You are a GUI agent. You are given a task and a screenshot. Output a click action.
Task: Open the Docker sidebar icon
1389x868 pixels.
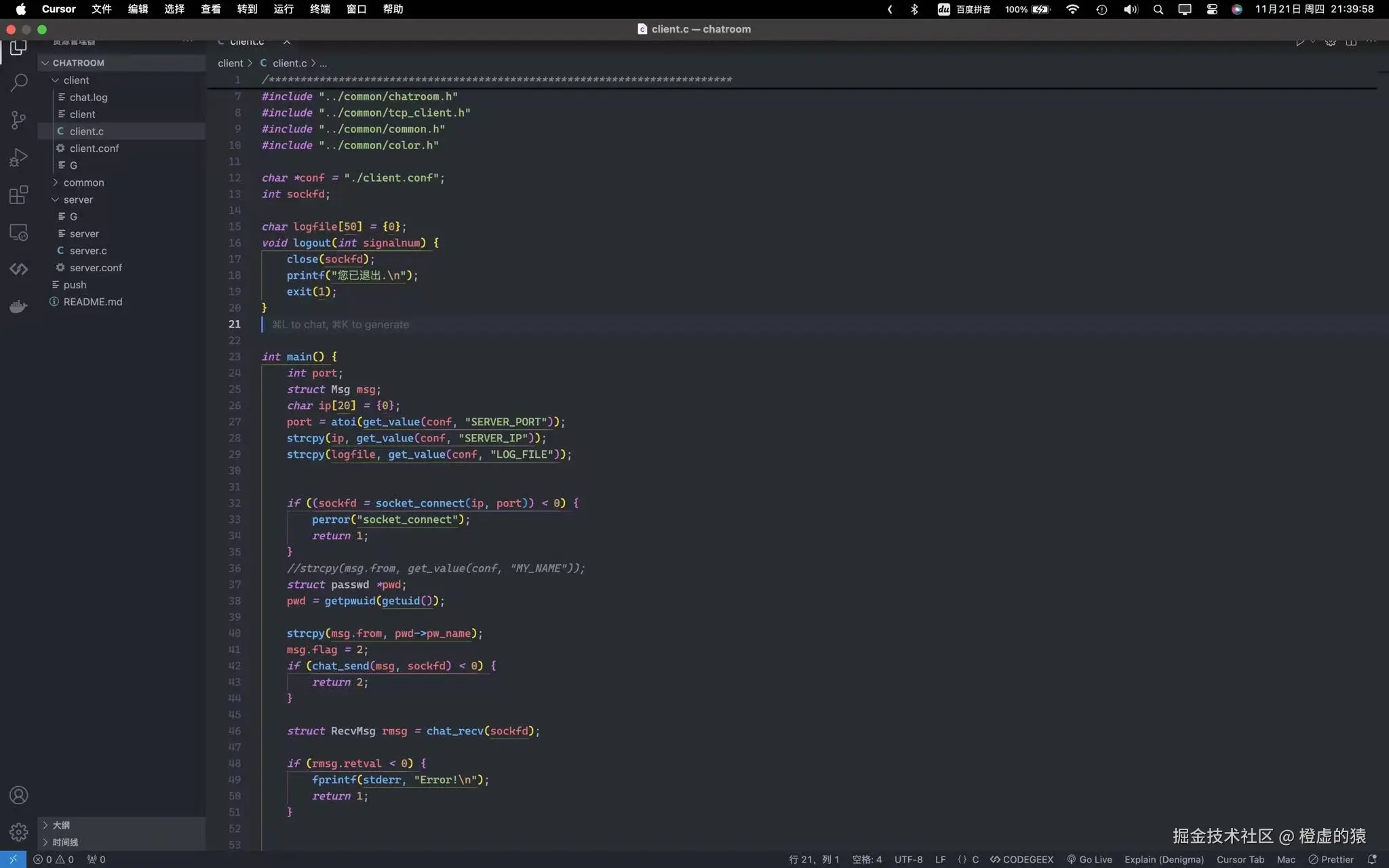point(18,307)
